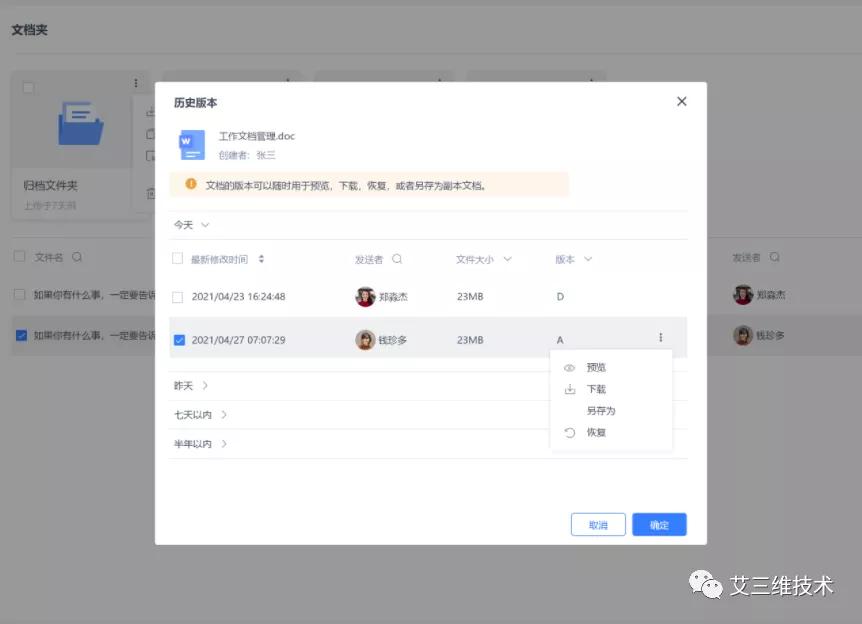Open the 今天 date filter dropdown
The image size is (862, 624).
[190, 225]
